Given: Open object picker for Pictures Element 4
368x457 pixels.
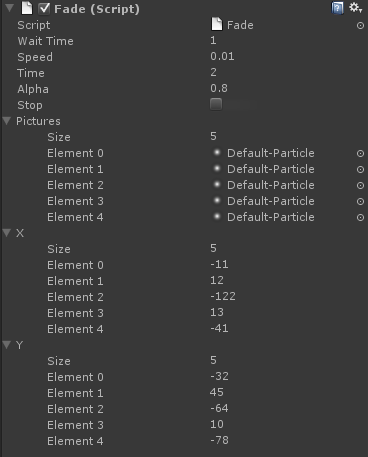Looking at the screenshot, I should (360, 217).
